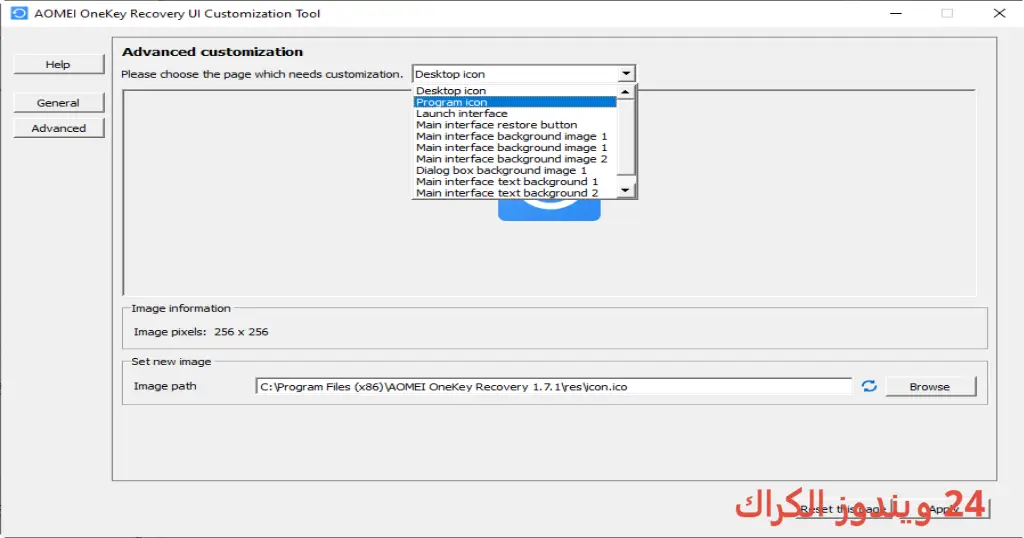This screenshot has height=538, width=1024.
Task: Browse for a new image file
Action: point(930,387)
